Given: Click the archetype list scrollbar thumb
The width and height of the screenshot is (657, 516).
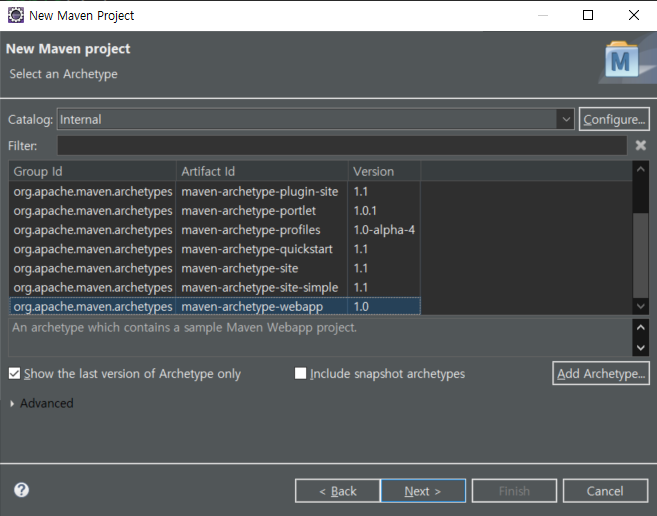Looking at the screenshot, I should point(640,256).
